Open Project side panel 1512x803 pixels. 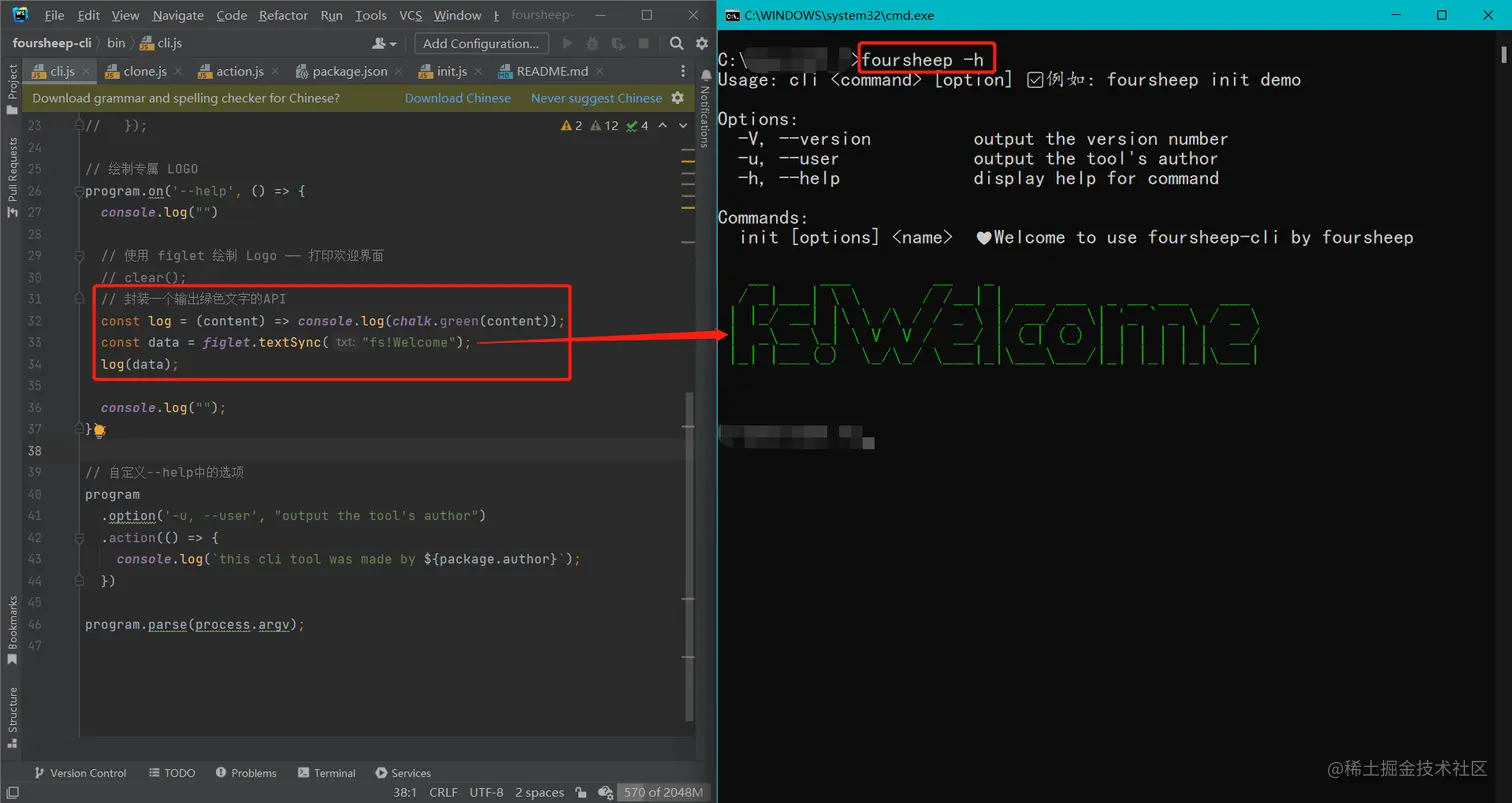(x=13, y=89)
